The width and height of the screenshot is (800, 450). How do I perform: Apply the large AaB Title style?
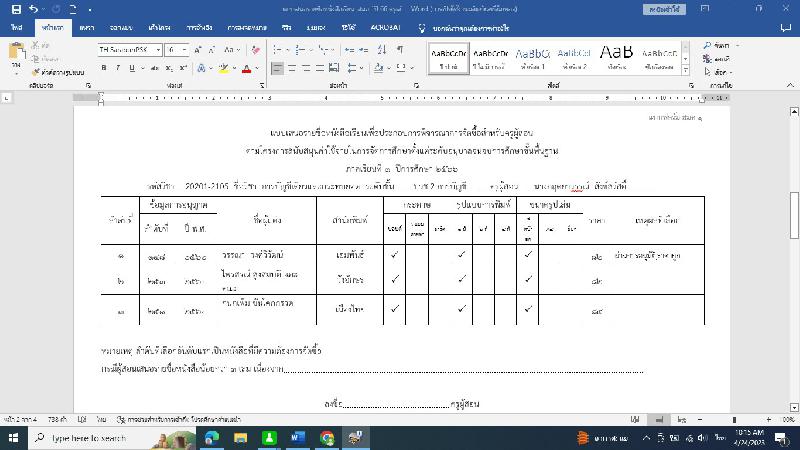616,59
